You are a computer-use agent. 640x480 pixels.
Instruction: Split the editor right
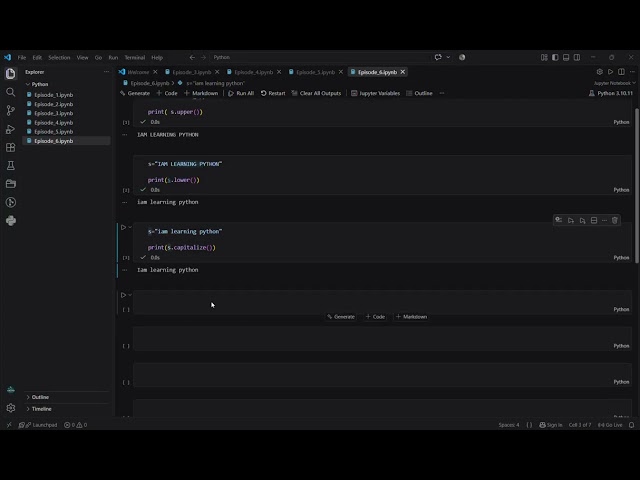621,72
